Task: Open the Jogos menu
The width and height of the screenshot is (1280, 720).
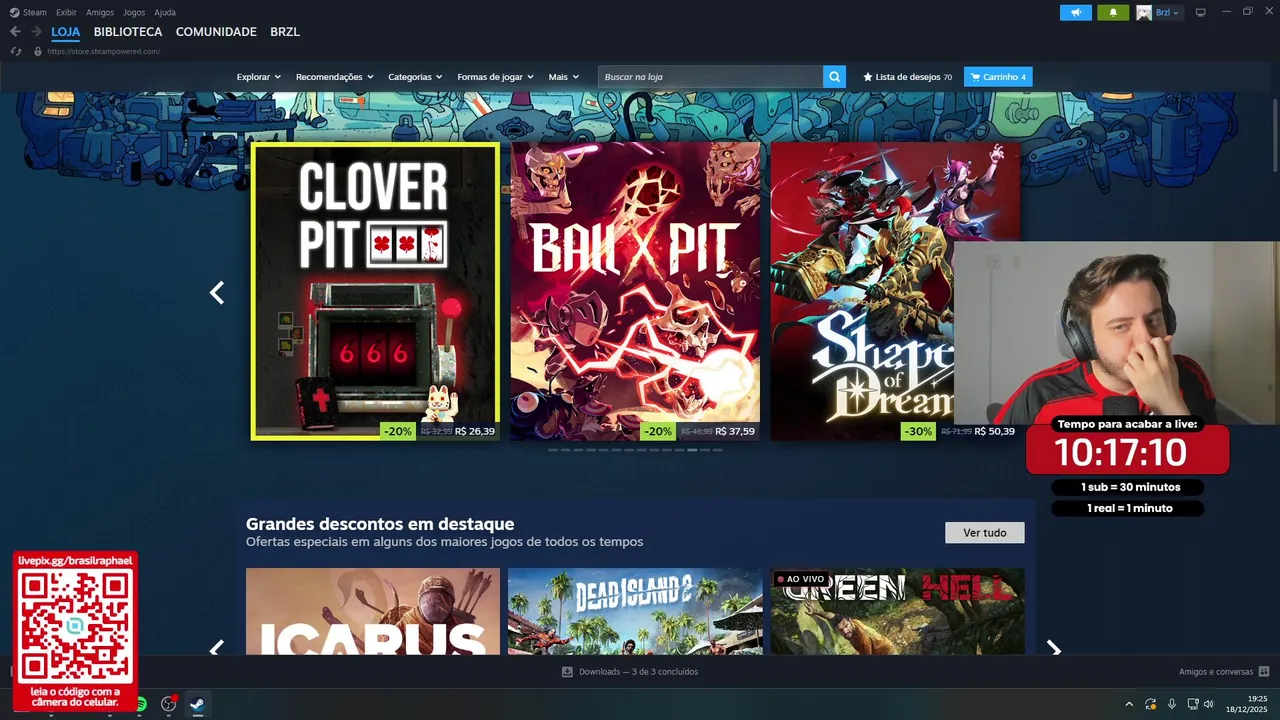Action: (134, 12)
